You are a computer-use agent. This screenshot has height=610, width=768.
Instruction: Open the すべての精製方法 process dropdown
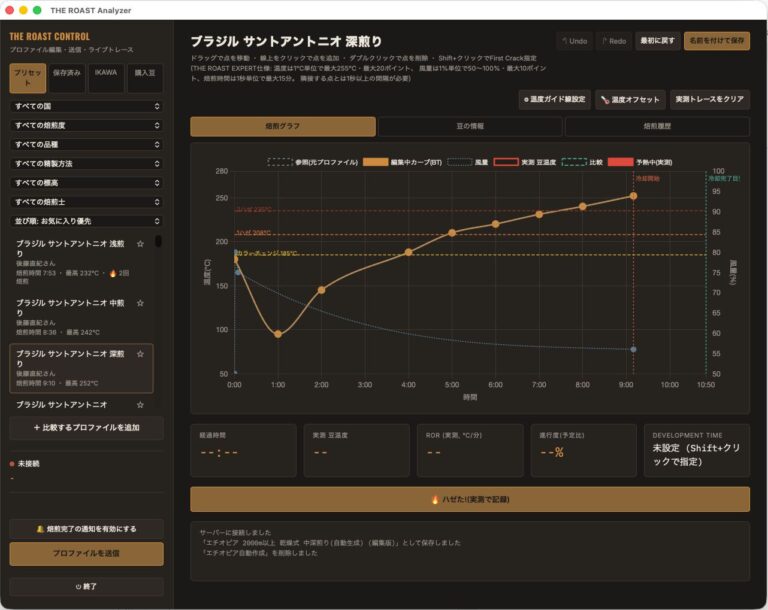pos(86,164)
